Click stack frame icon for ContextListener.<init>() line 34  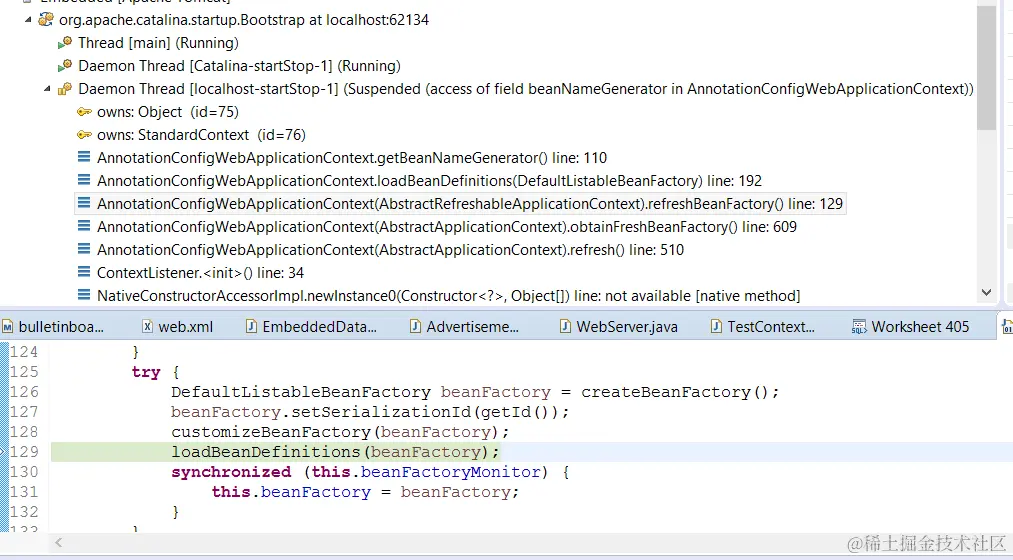(84, 272)
